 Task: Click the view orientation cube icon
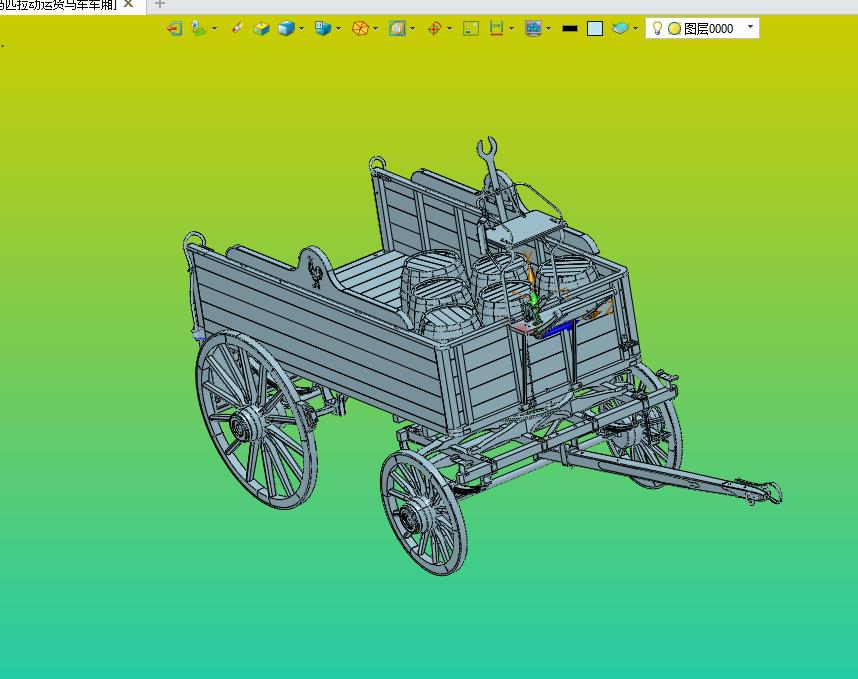coord(323,28)
